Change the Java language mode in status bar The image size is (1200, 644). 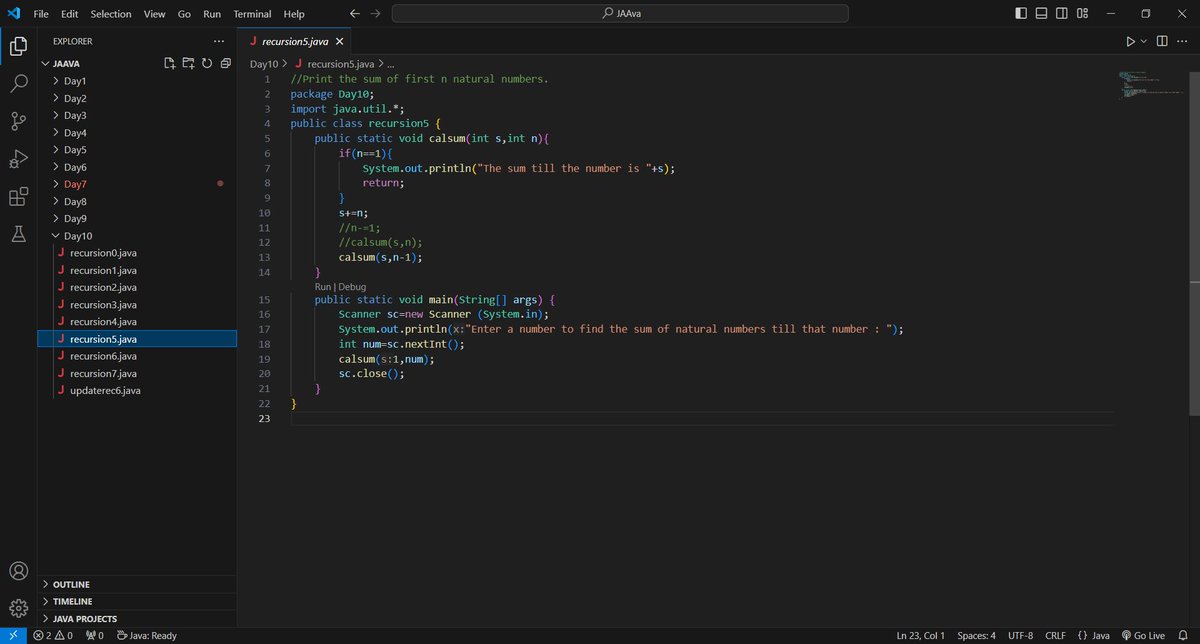coord(1100,635)
